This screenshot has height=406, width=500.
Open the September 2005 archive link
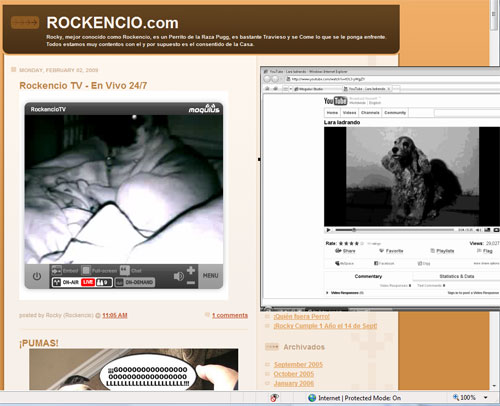[298, 364]
